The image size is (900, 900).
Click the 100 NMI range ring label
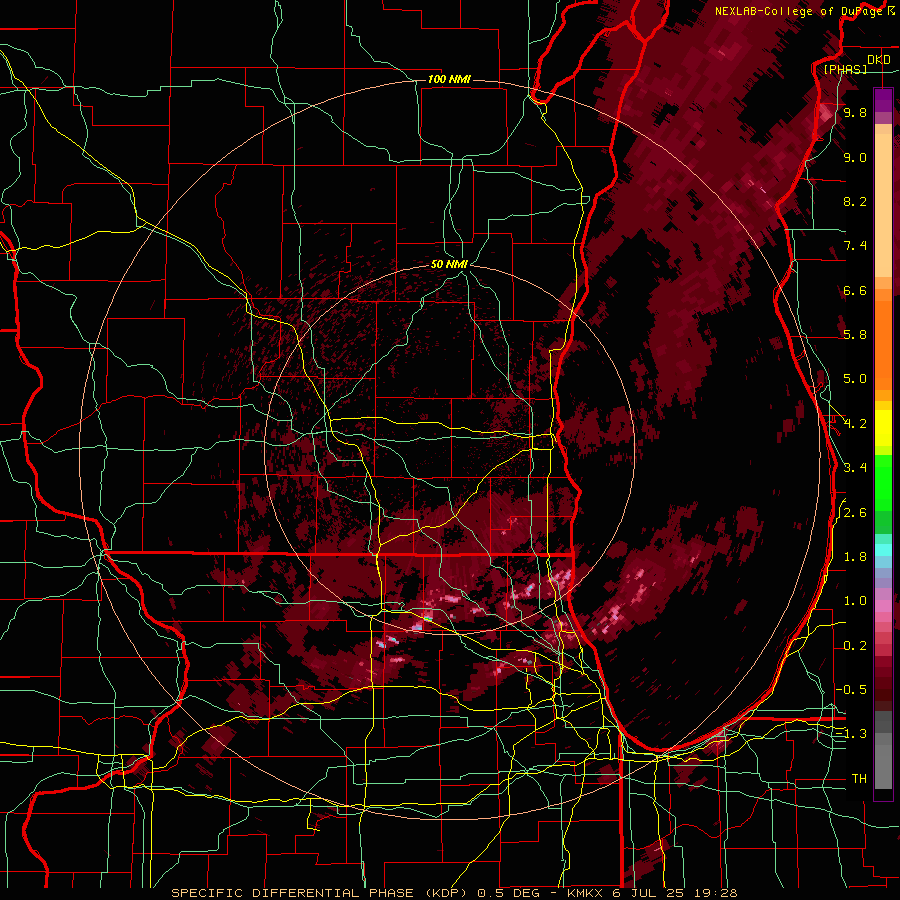point(449,79)
